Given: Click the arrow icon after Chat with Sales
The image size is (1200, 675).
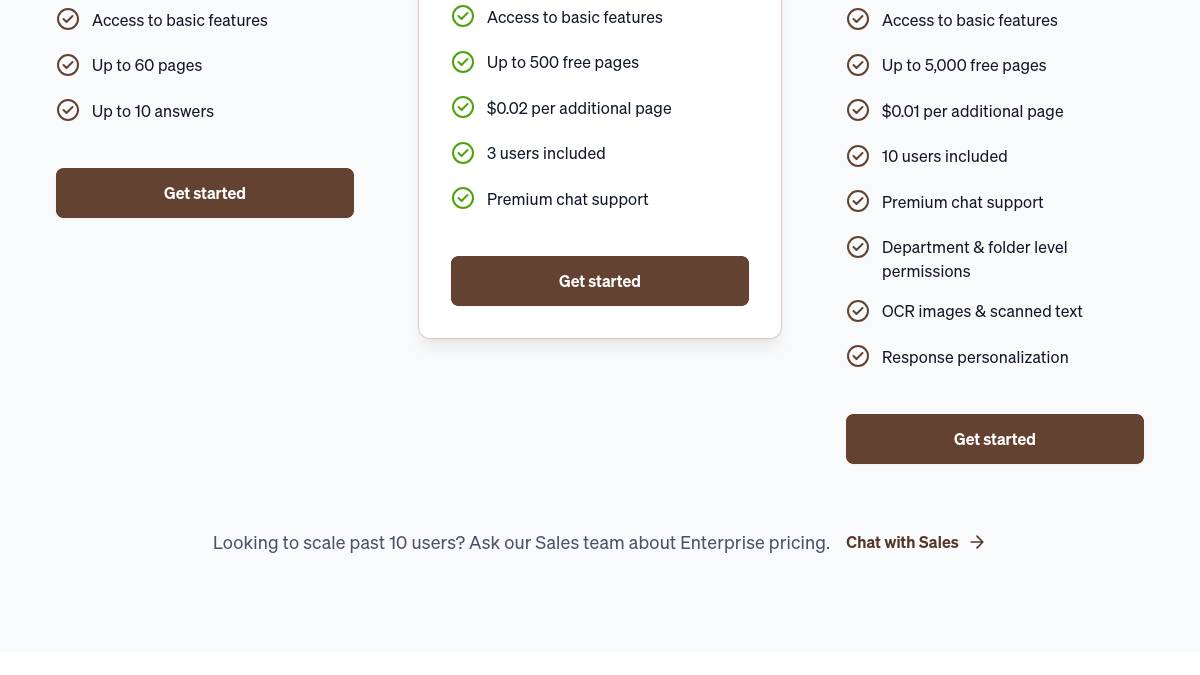Looking at the screenshot, I should (x=977, y=542).
